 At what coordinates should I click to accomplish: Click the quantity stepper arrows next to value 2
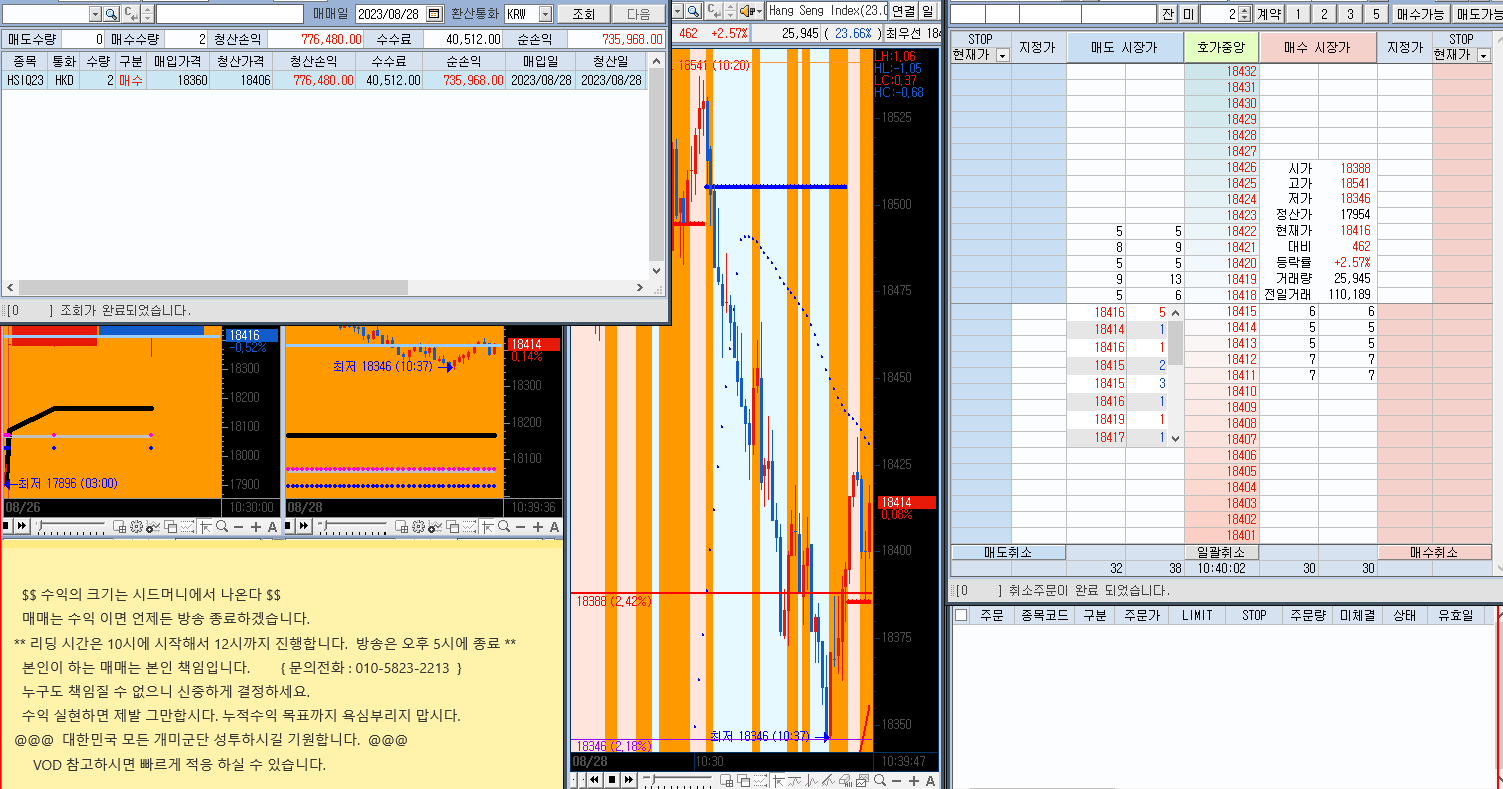pyautogui.click(x=1244, y=14)
